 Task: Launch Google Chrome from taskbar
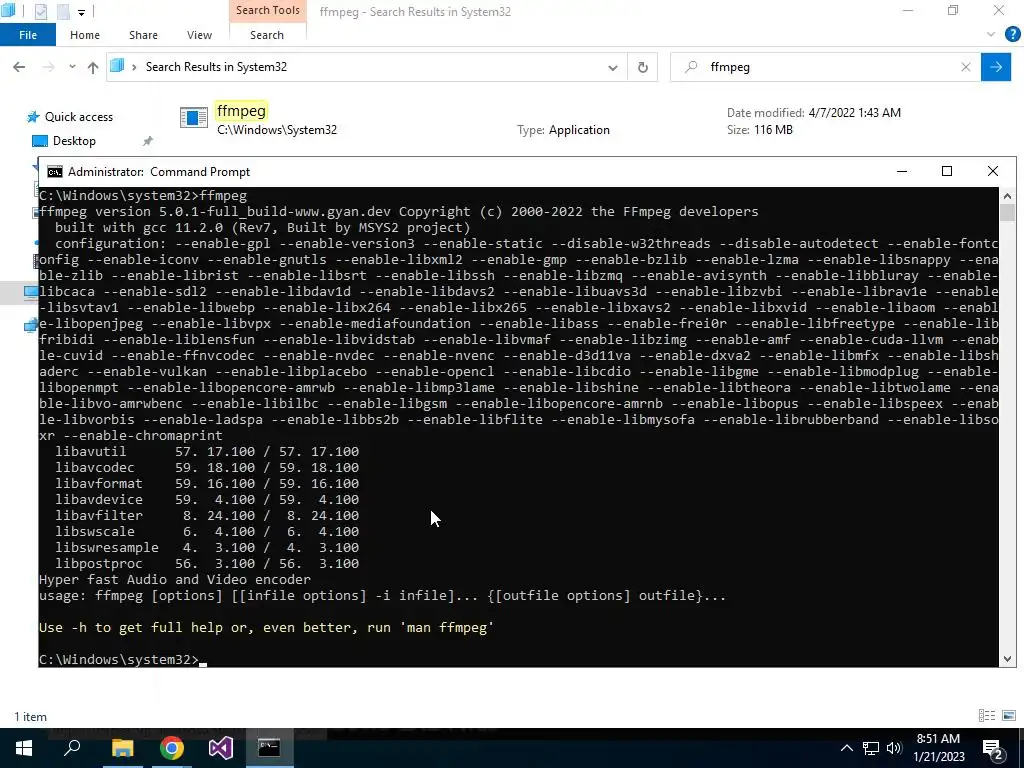pos(172,748)
